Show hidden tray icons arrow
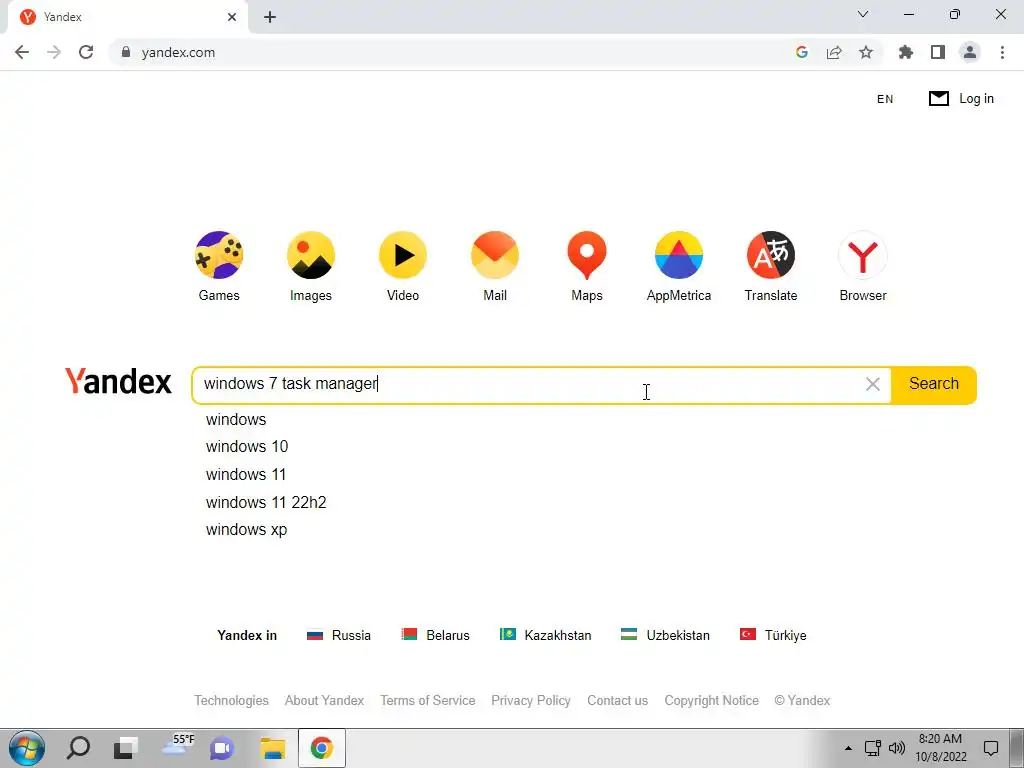 click(848, 748)
